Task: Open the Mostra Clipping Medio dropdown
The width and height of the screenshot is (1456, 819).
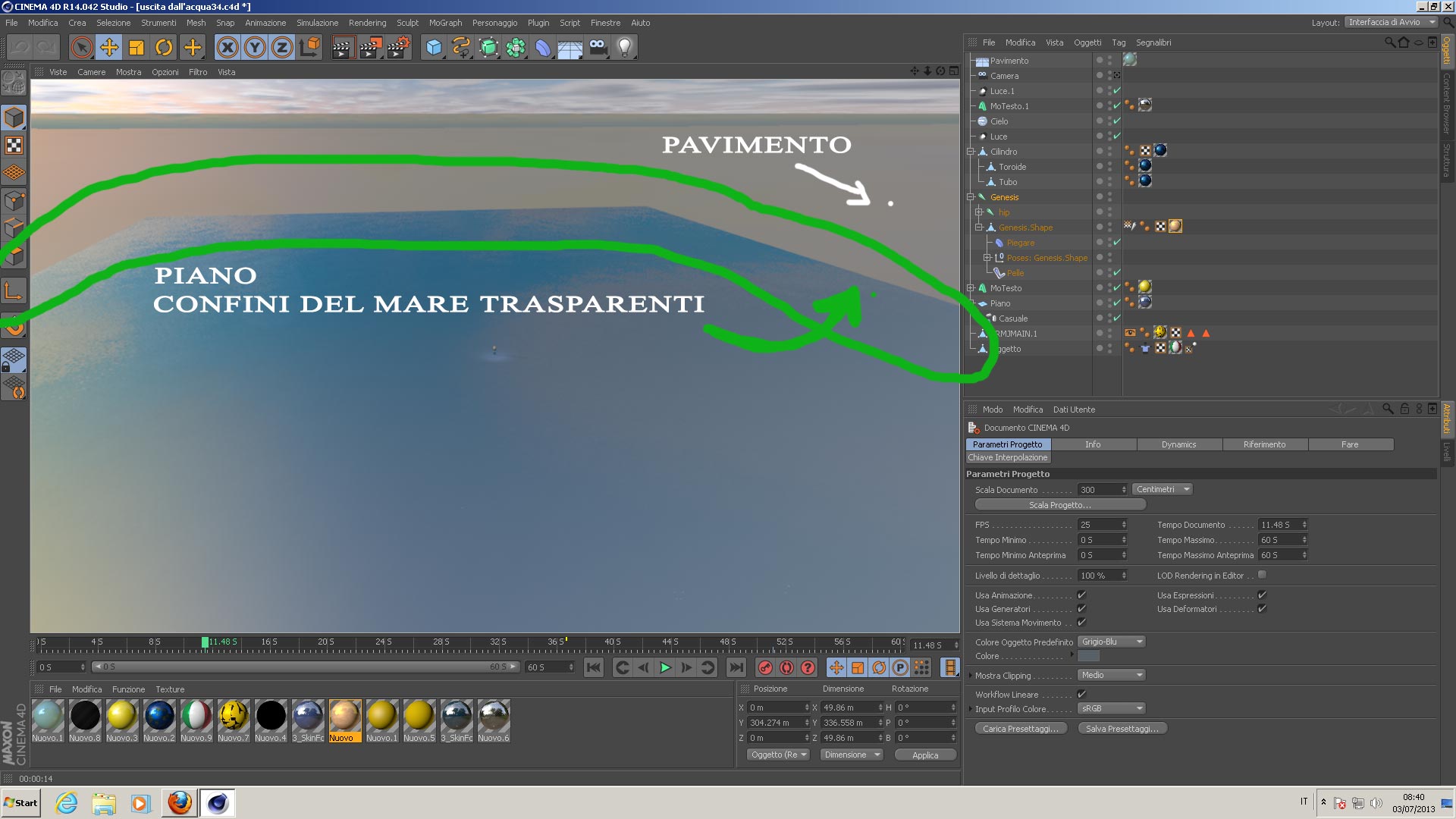Action: coord(1111,676)
